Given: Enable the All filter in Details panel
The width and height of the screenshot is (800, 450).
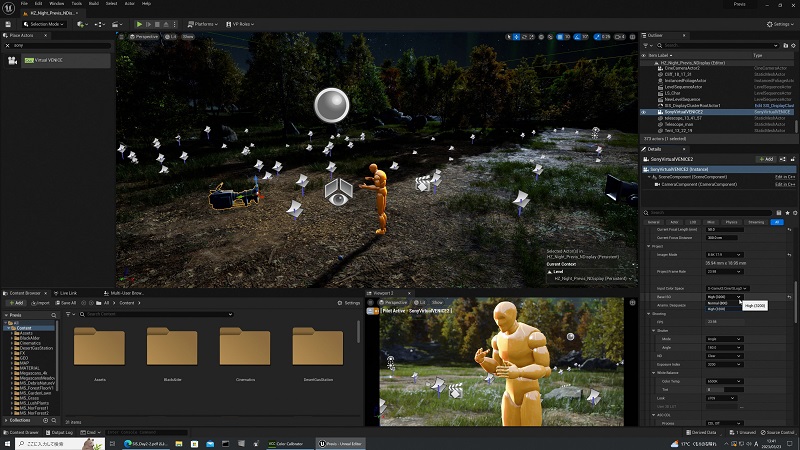Looking at the screenshot, I should (x=777, y=222).
